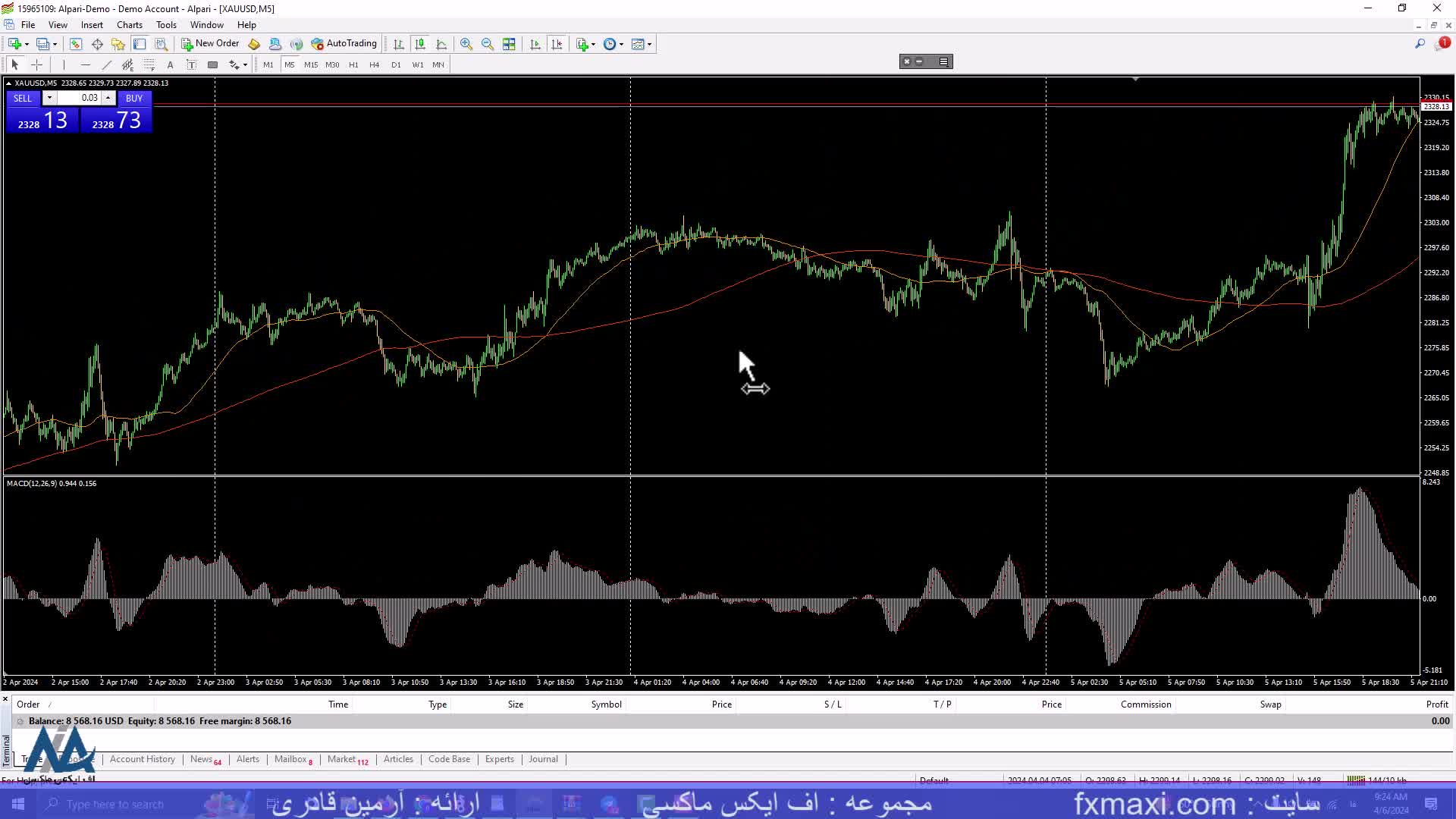Expand the indicators list dropdown
Viewport: 1456px width, 819px height.
pos(593,44)
